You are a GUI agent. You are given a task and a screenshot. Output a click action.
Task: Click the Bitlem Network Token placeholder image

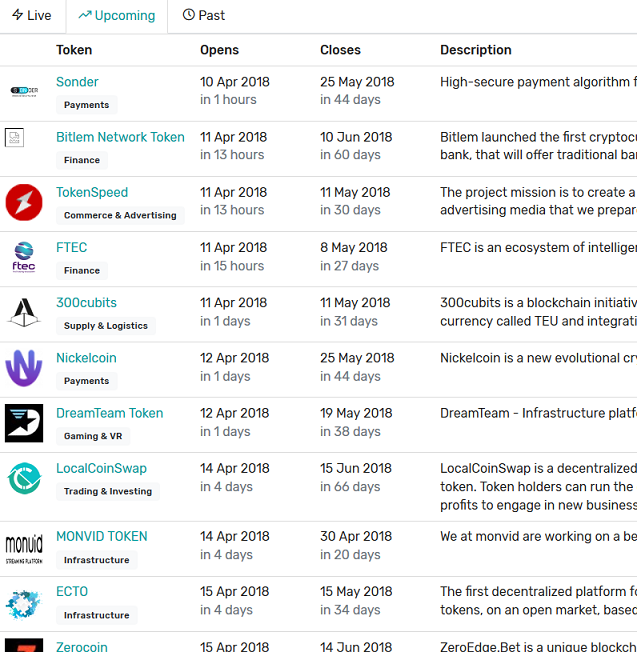[14, 137]
